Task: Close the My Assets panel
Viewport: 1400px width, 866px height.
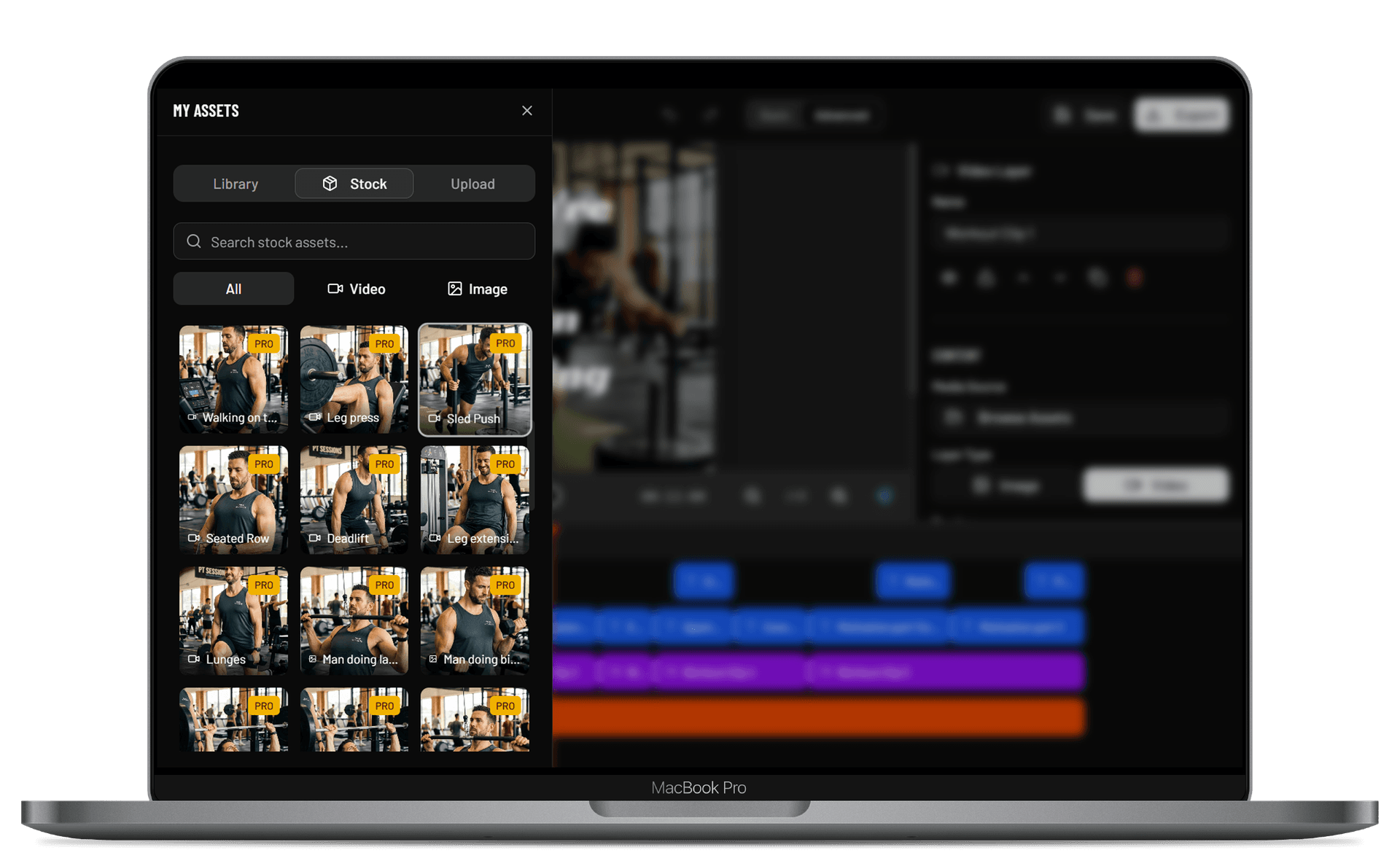Action: click(x=526, y=111)
